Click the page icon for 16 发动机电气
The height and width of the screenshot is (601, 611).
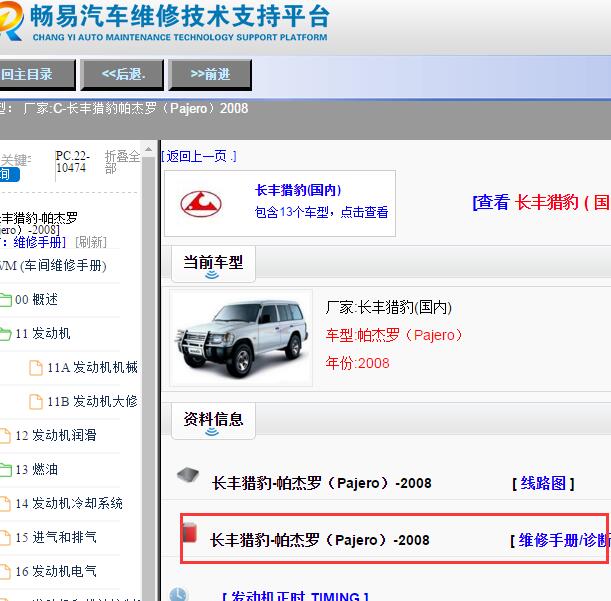[5, 571]
